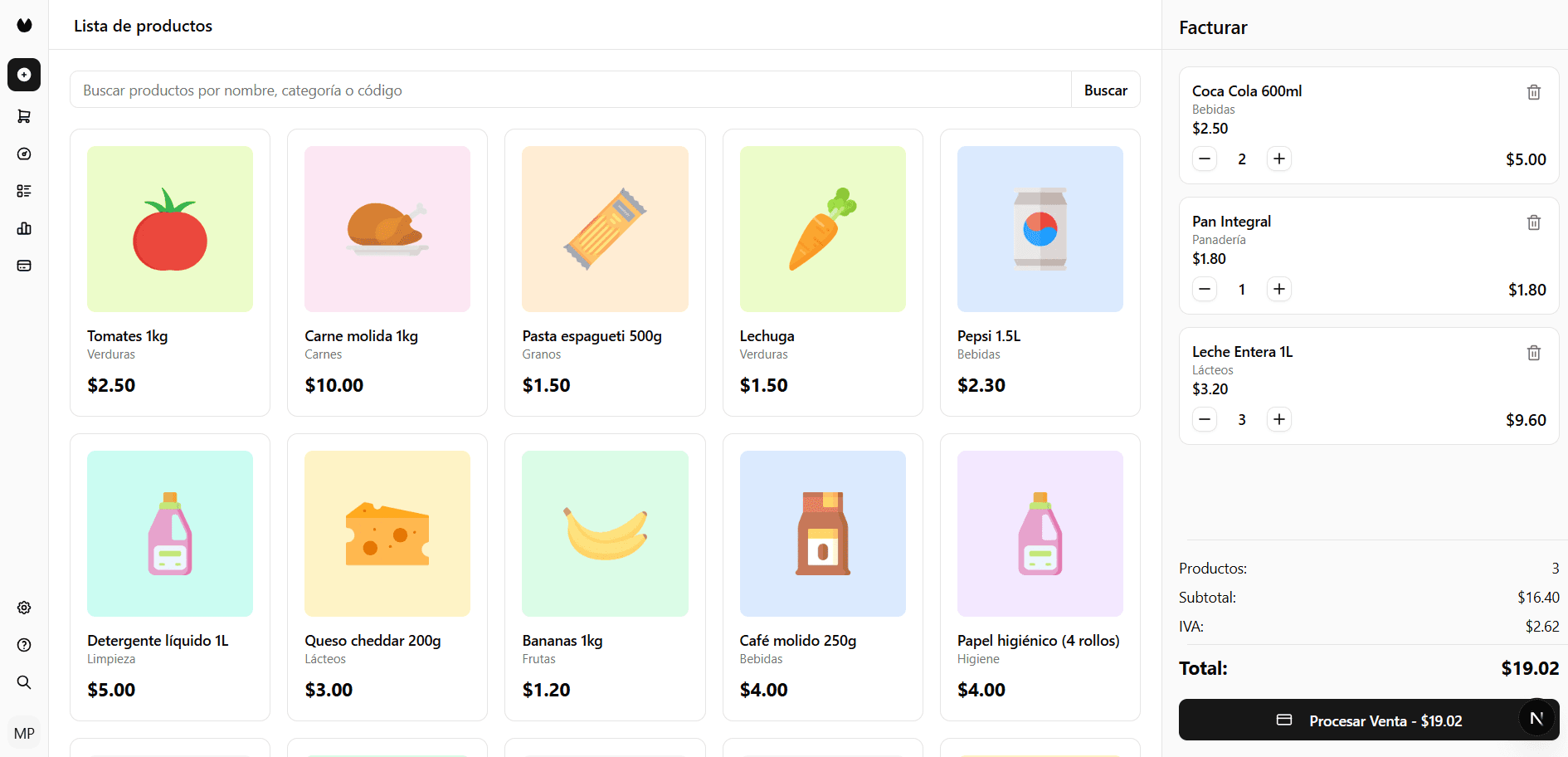Focus the product search field

(571, 90)
